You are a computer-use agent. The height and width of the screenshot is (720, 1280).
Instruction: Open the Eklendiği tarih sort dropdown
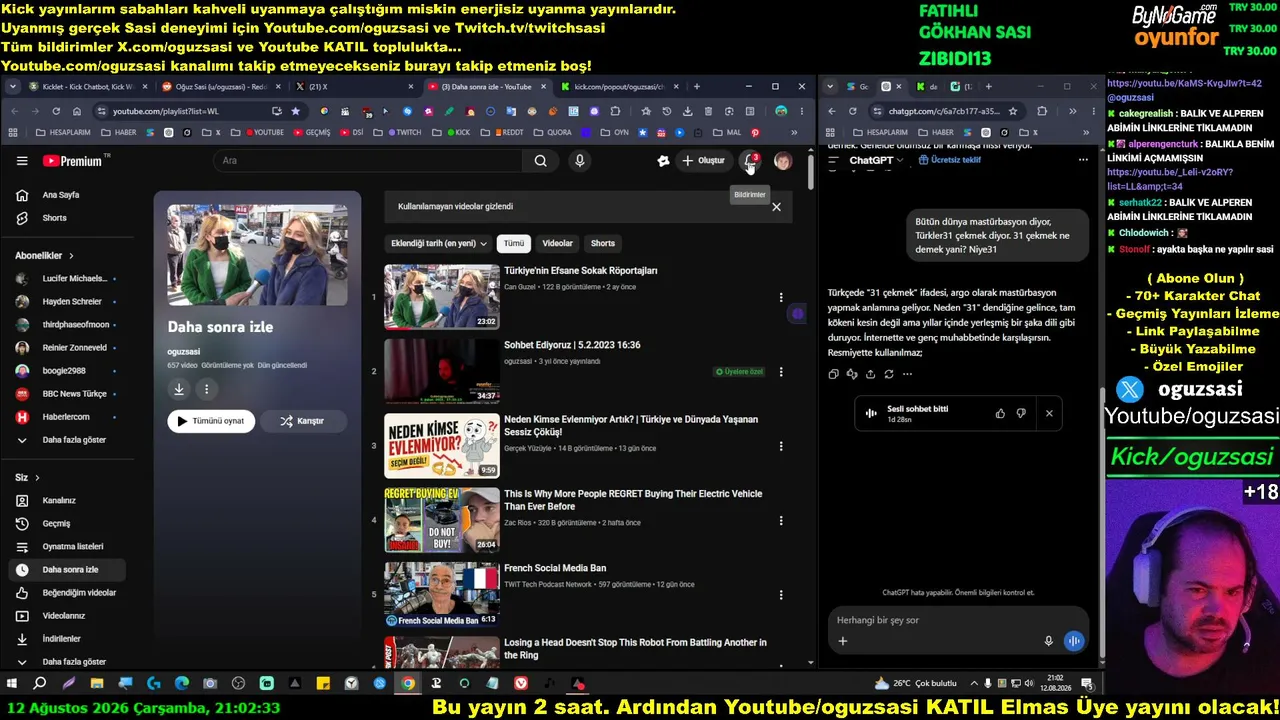pos(439,243)
